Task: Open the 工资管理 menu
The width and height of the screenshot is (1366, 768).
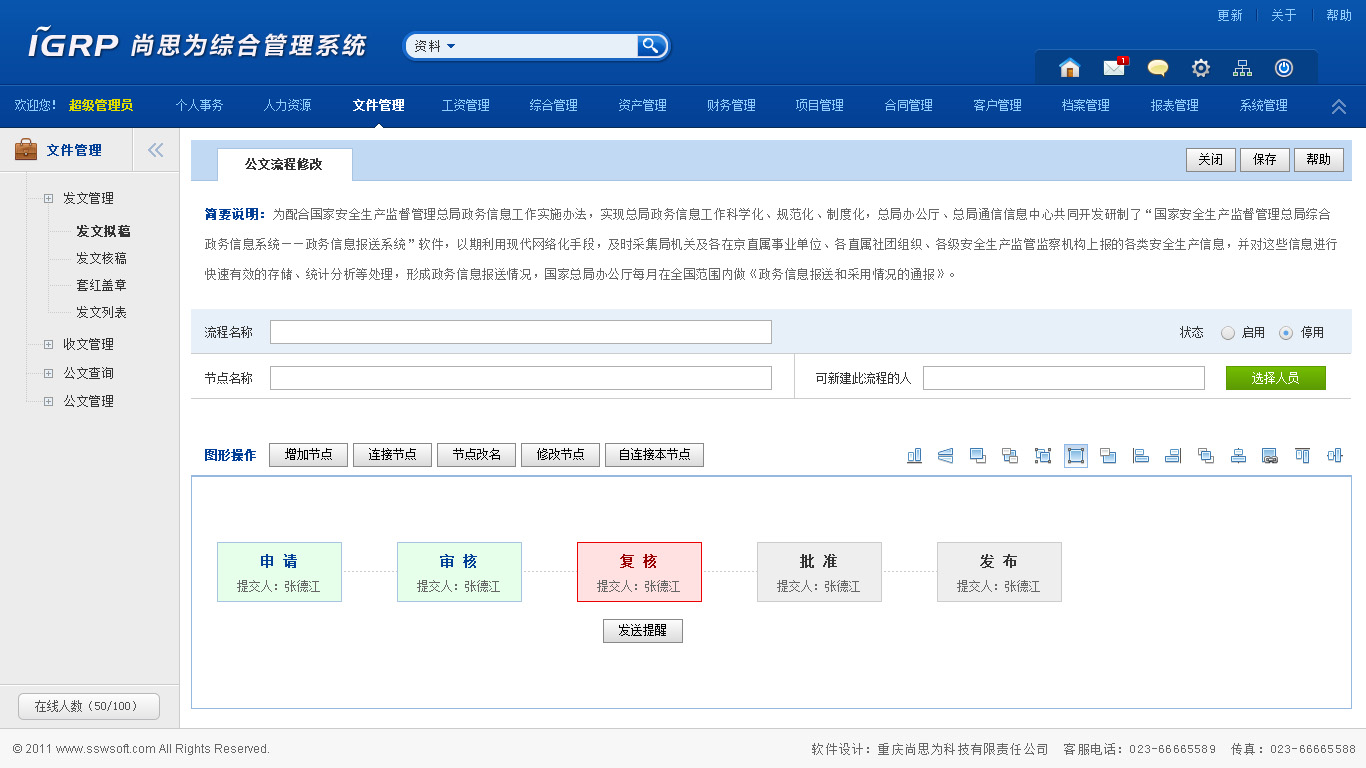Action: click(x=465, y=105)
